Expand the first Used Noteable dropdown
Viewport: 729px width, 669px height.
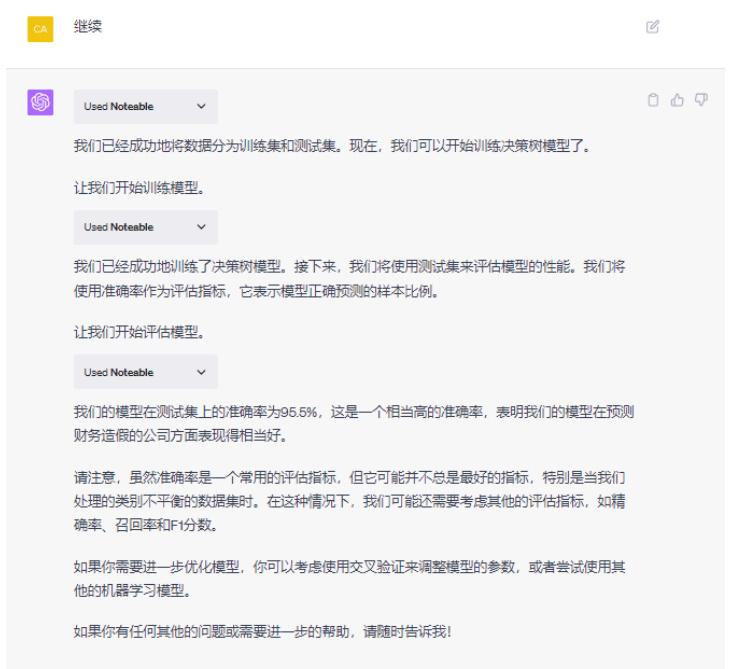(x=146, y=106)
